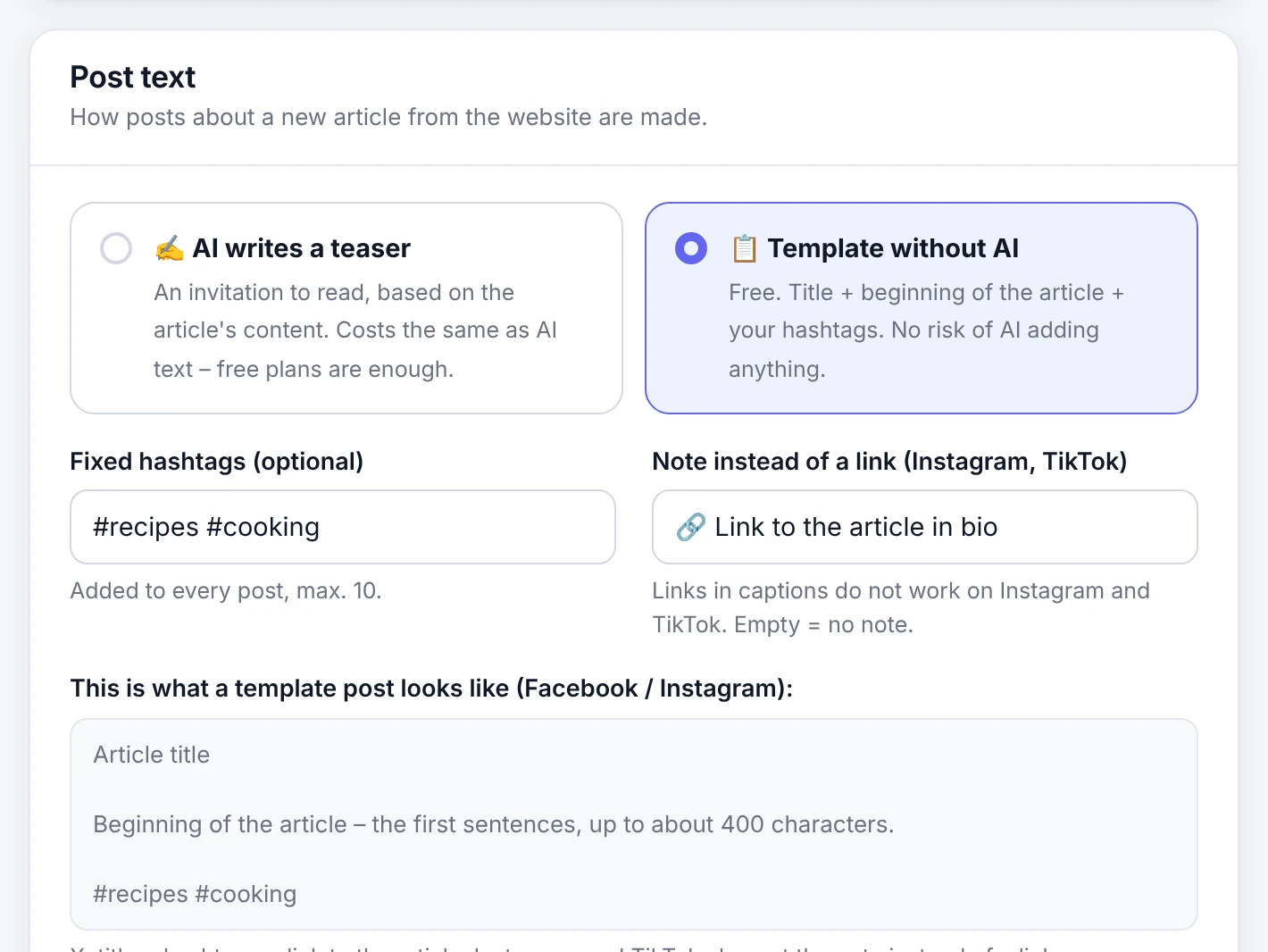The height and width of the screenshot is (952, 1268).
Task: Click the Fixed hashtags (optional) label
Action: (x=217, y=462)
